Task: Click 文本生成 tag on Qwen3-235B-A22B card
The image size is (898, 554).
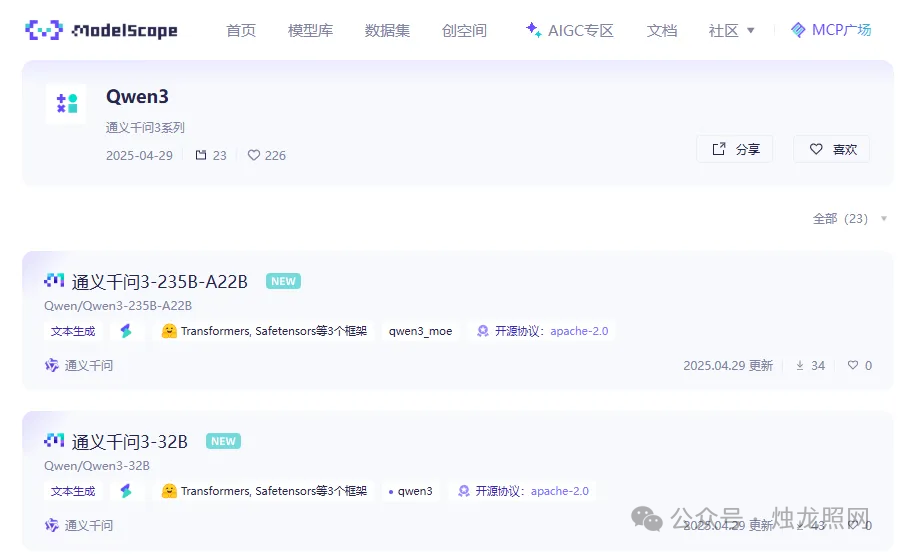Action: click(x=73, y=331)
